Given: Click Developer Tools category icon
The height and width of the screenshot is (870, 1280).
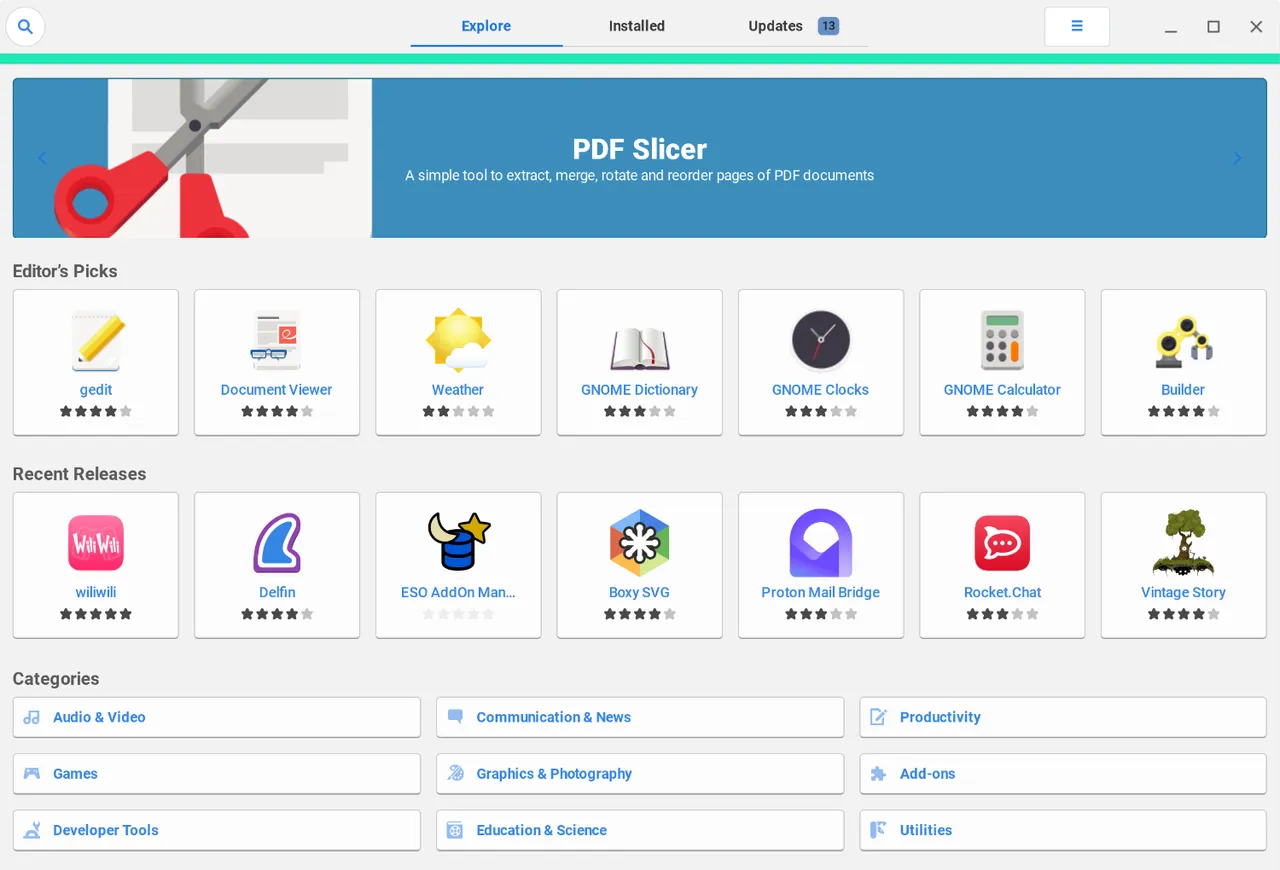Looking at the screenshot, I should click(x=32, y=830).
